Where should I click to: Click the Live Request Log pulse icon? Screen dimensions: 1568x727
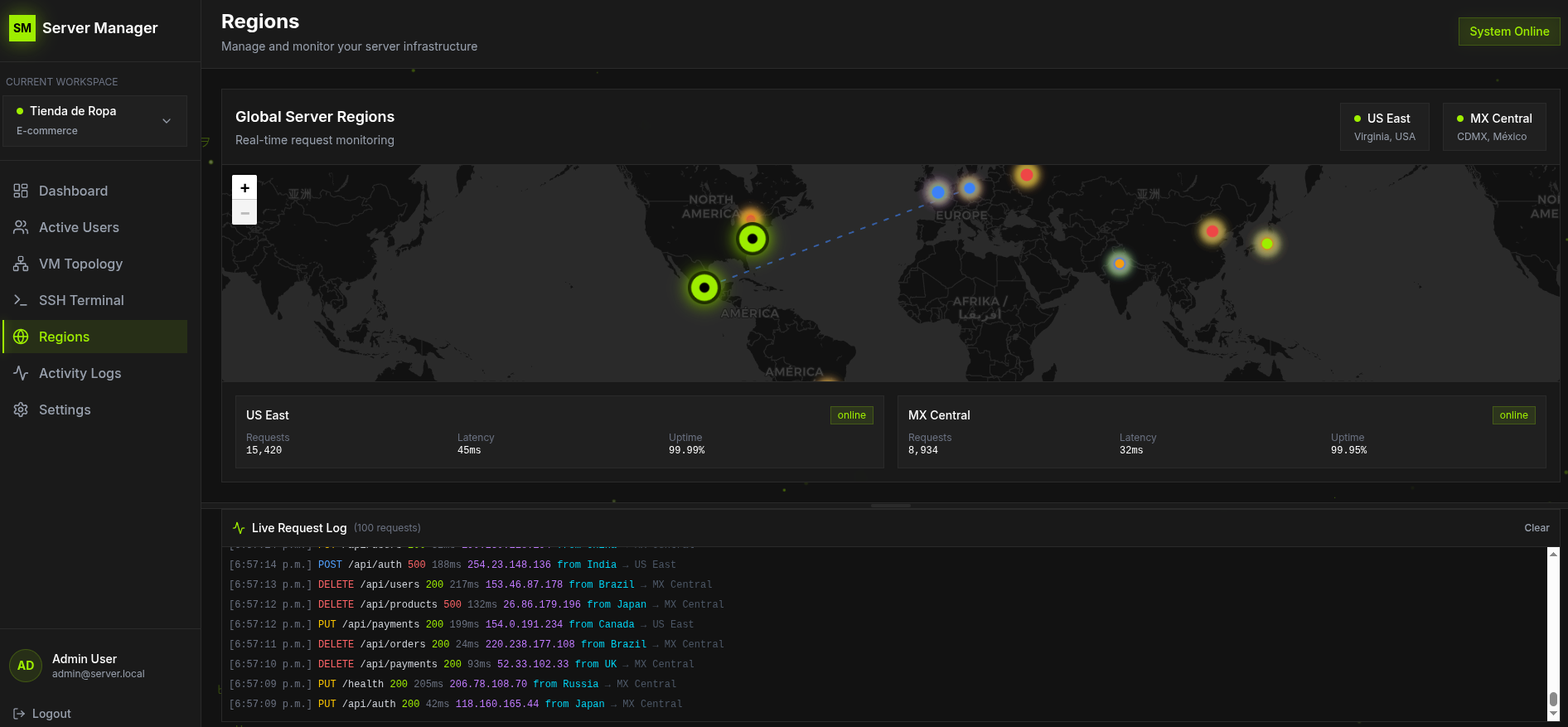click(x=239, y=528)
